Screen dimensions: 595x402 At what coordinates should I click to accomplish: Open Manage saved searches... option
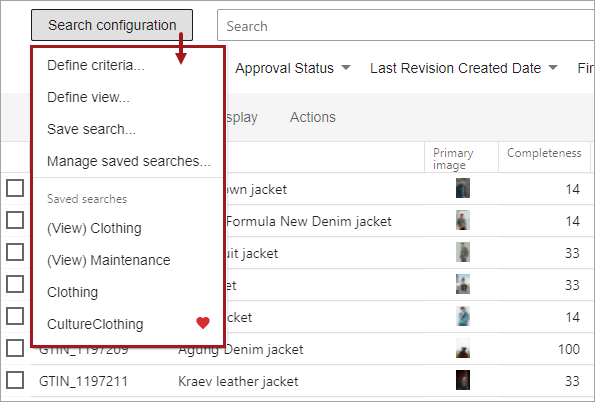coord(129,161)
